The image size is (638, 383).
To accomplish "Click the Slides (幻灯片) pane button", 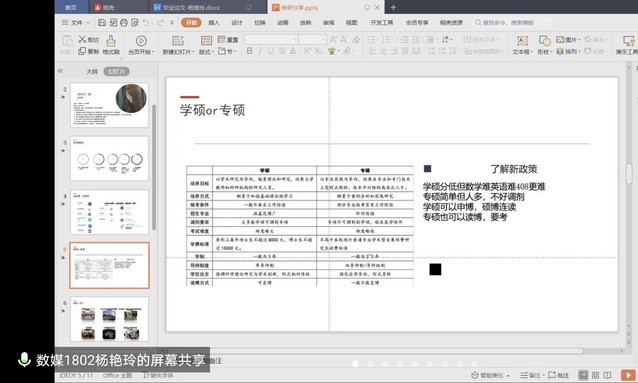I will pyautogui.click(x=116, y=71).
